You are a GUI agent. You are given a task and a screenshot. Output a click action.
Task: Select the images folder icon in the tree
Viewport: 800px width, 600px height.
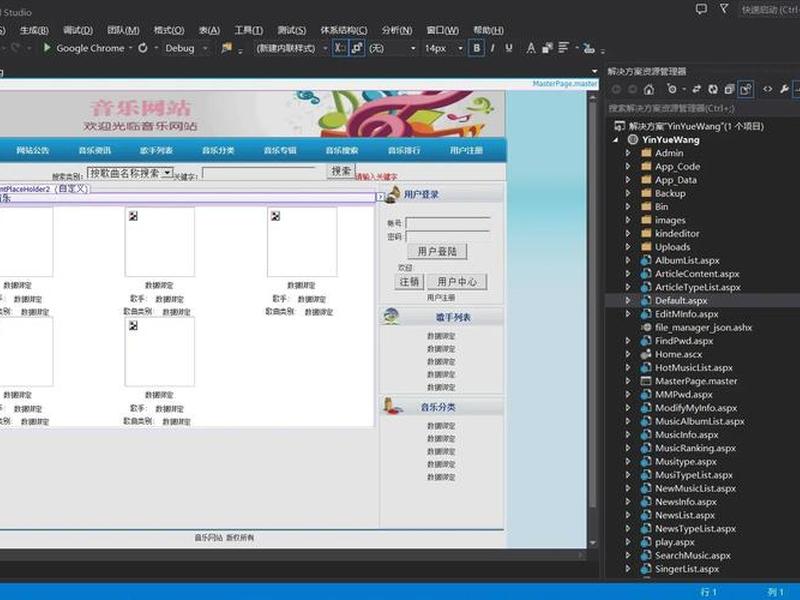pyautogui.click(x=646, y=220)
